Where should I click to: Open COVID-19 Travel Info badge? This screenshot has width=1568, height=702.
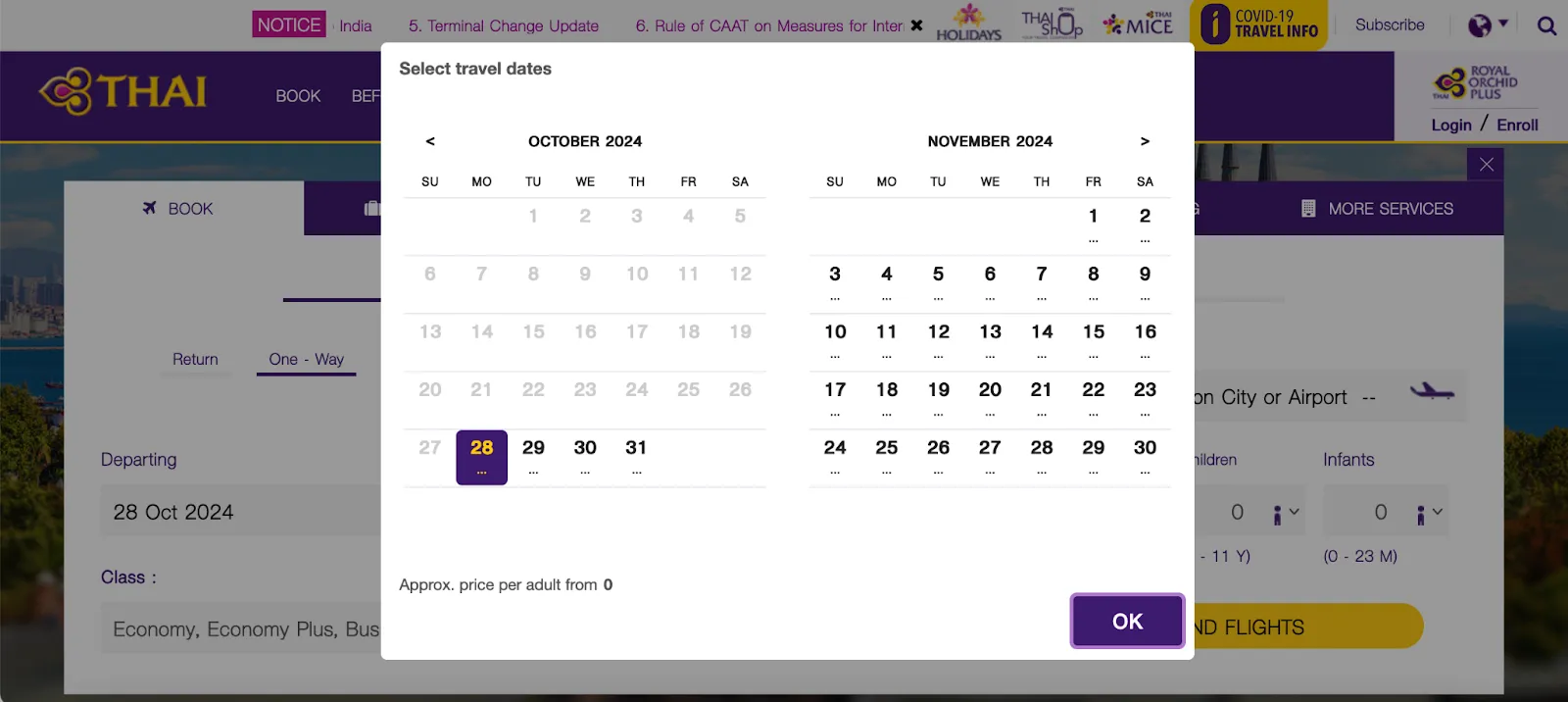pos(1260,25)
